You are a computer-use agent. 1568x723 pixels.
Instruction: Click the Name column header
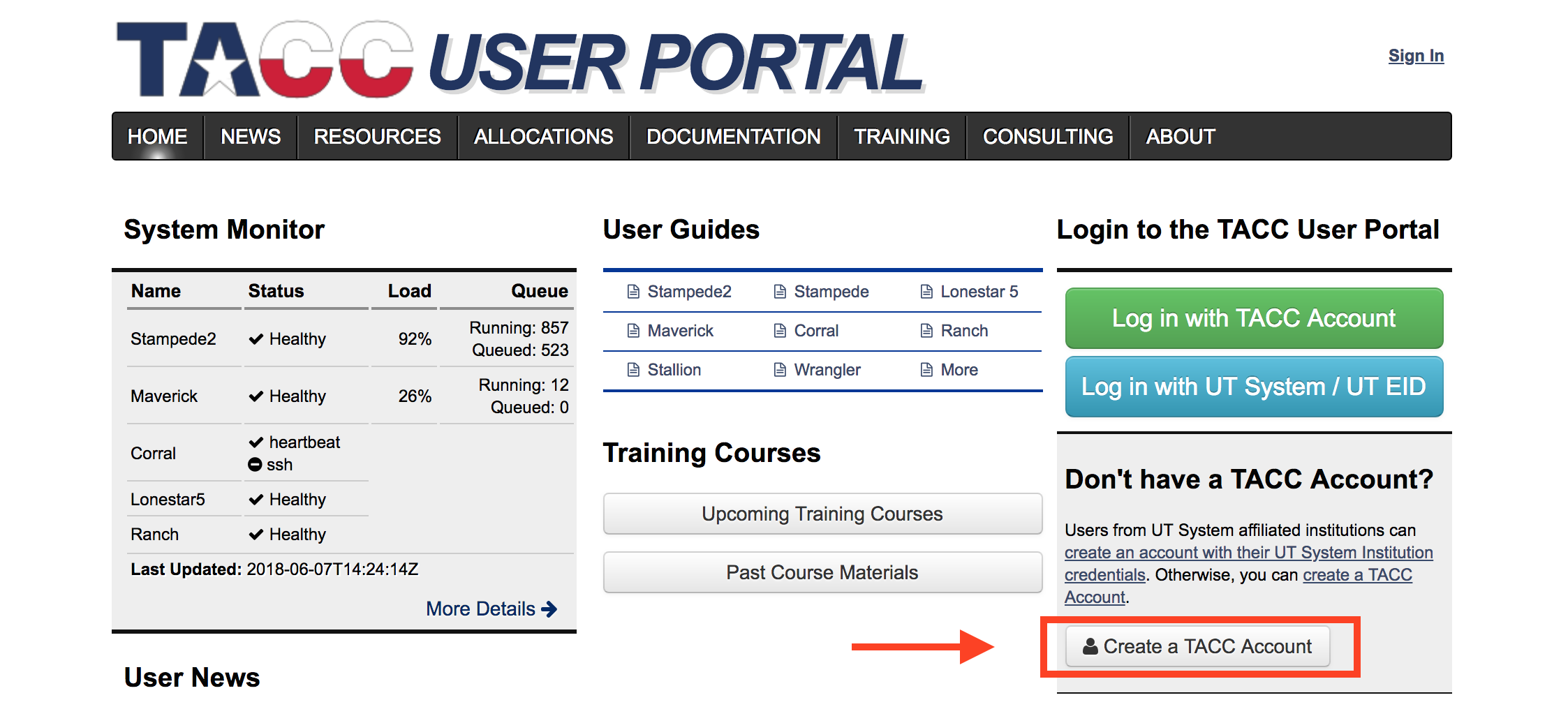point(156,291)
